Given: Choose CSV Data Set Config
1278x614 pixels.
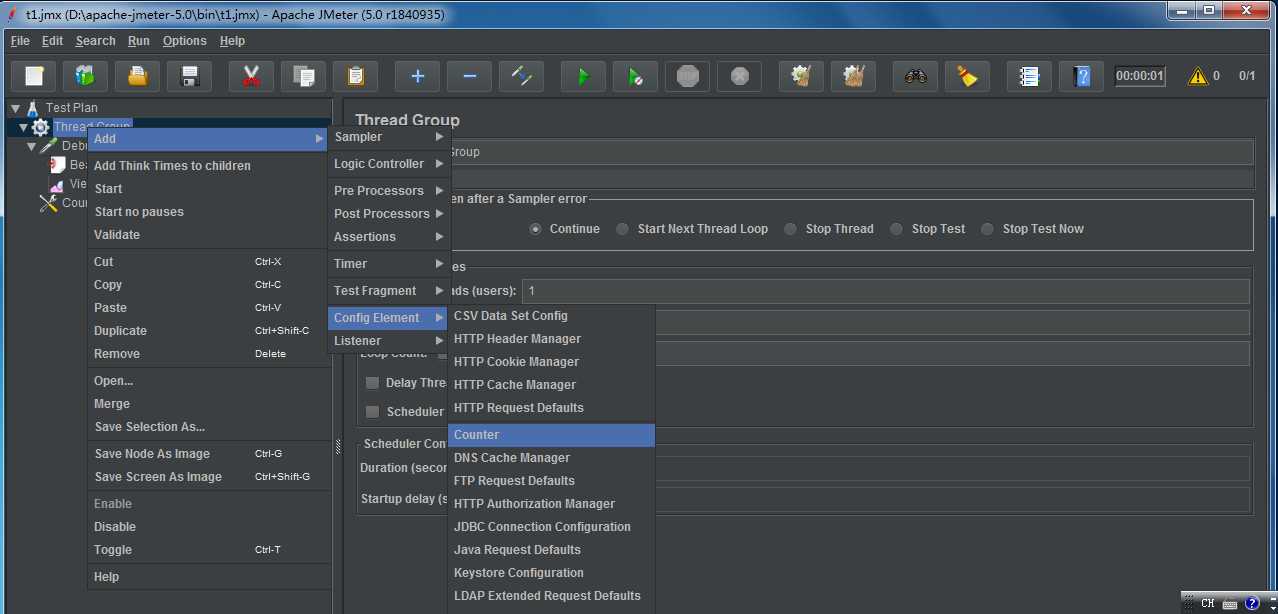Looking at the screenshot, I should pos(551,316).
